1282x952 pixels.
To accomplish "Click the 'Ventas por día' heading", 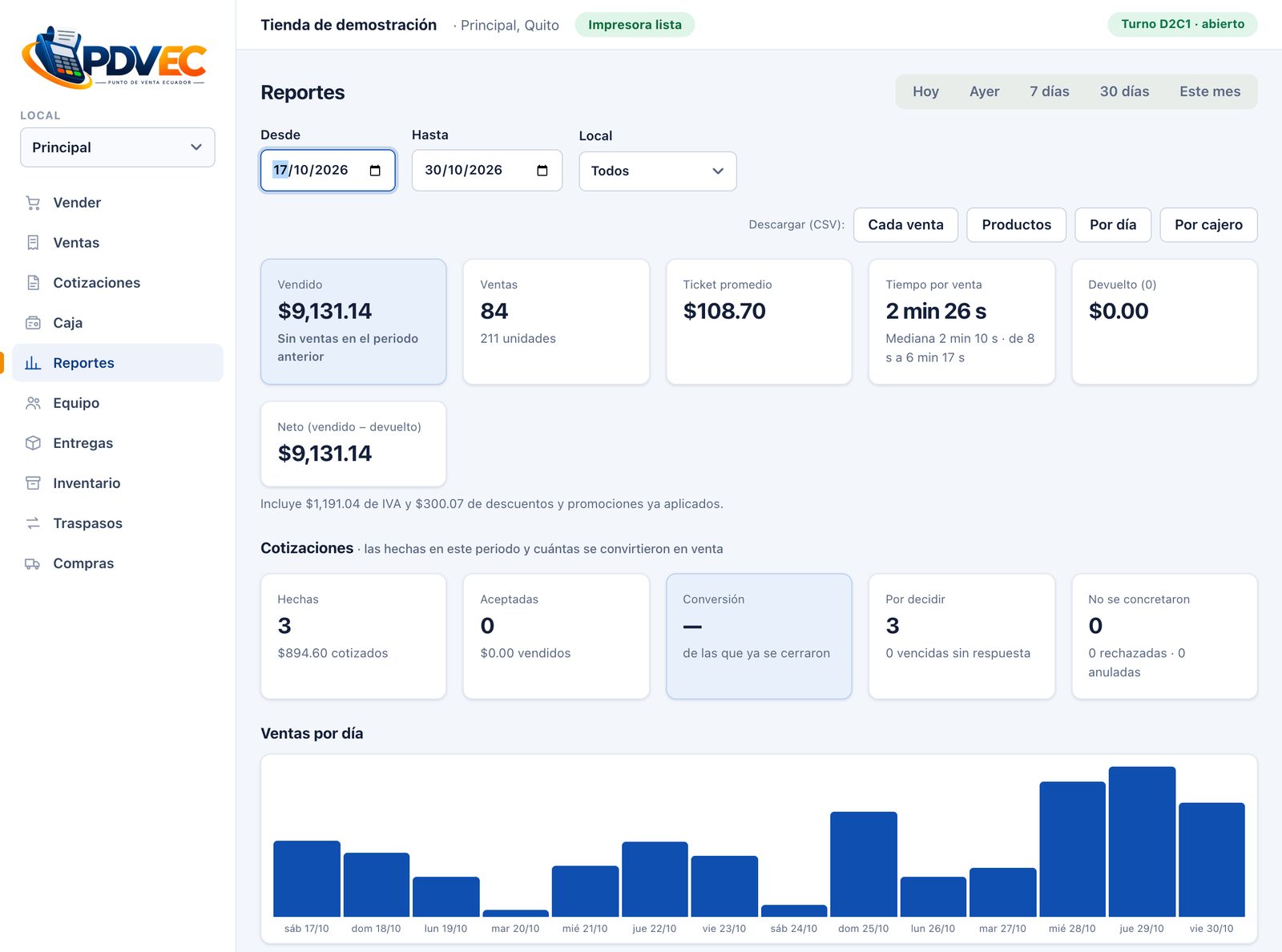I will tap(312, 733).
